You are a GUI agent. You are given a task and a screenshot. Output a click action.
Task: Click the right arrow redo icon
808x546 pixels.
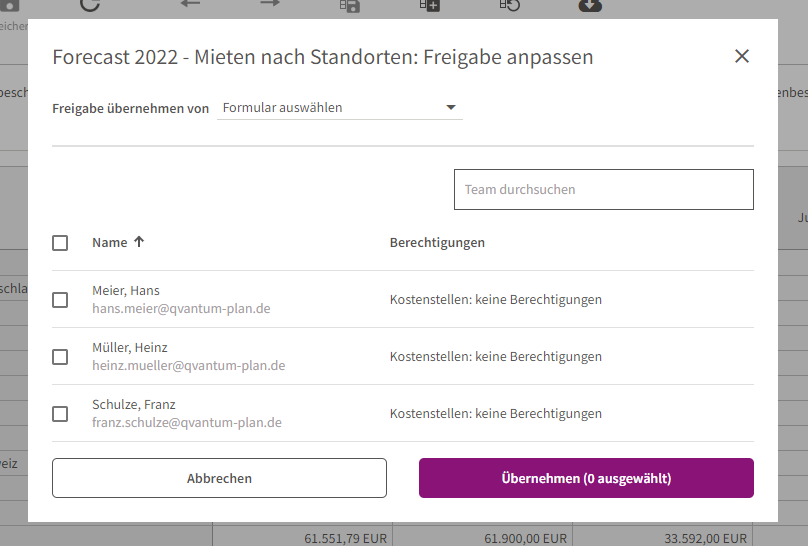[270, 4]
